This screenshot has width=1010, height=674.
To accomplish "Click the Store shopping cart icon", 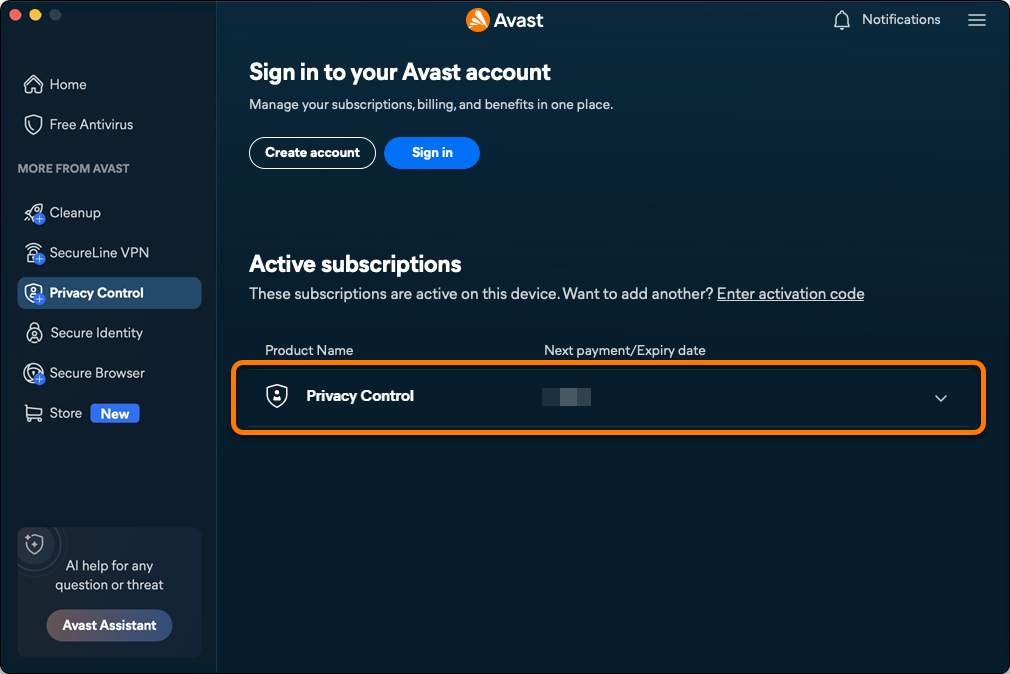I will 33,413.
